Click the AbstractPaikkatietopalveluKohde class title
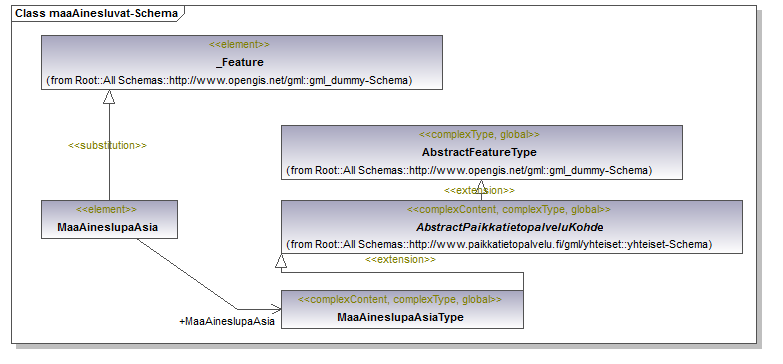 510,227
